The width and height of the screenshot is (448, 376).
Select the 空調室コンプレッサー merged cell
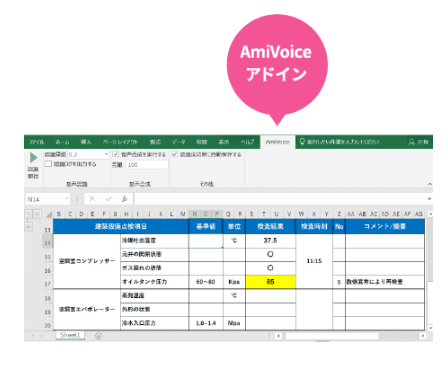(x=87, y=261)
